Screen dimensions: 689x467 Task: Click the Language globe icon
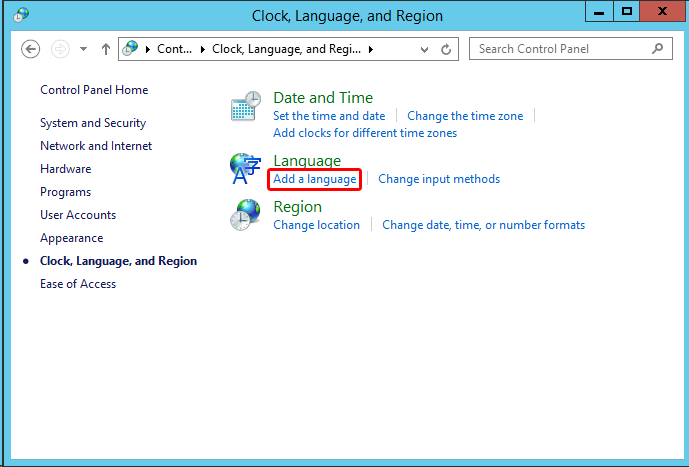[245, 169]
